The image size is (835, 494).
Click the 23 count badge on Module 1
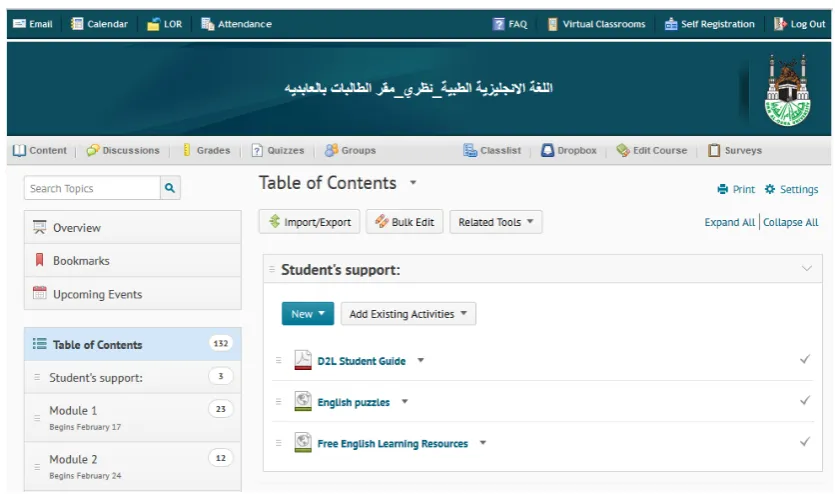pyautogui.click(x=220, y=409)
